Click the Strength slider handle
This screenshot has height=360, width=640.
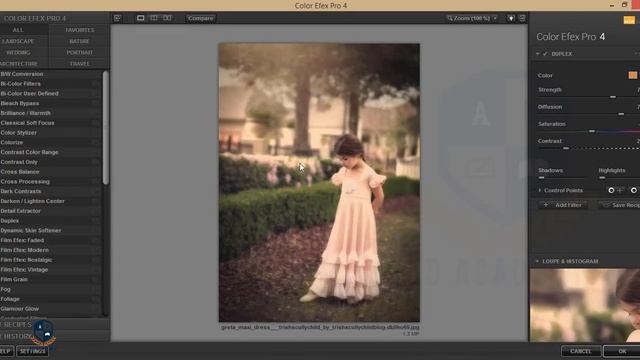pyautogui.click(x=613, y=97)
